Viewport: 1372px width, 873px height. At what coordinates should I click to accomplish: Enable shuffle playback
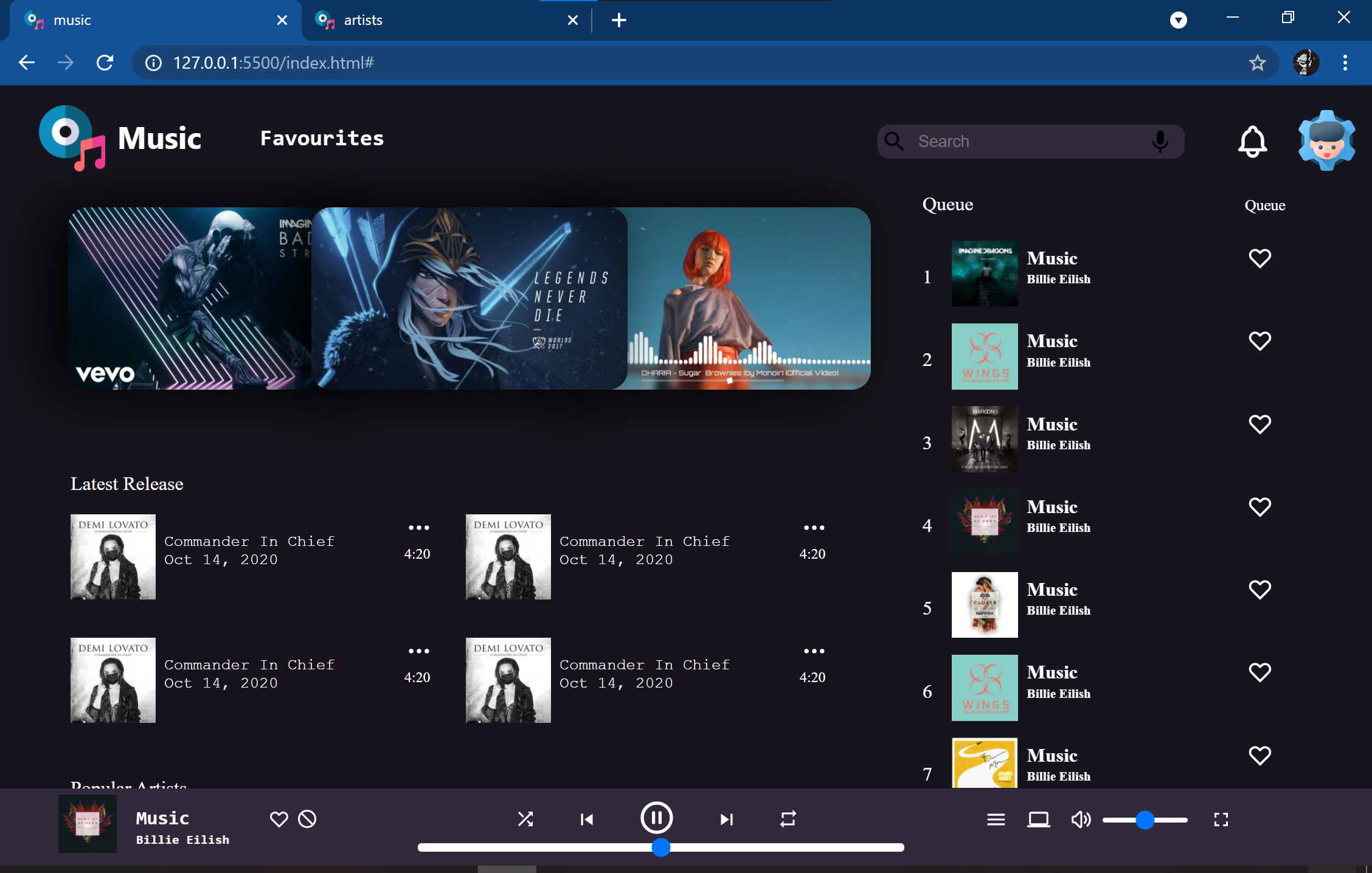(525, 819)
